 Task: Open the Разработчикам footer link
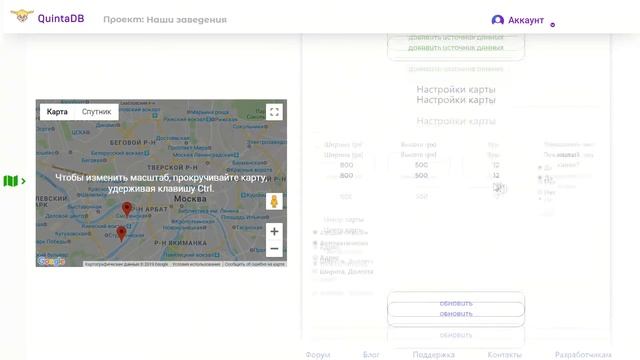(x=583, y=355)
